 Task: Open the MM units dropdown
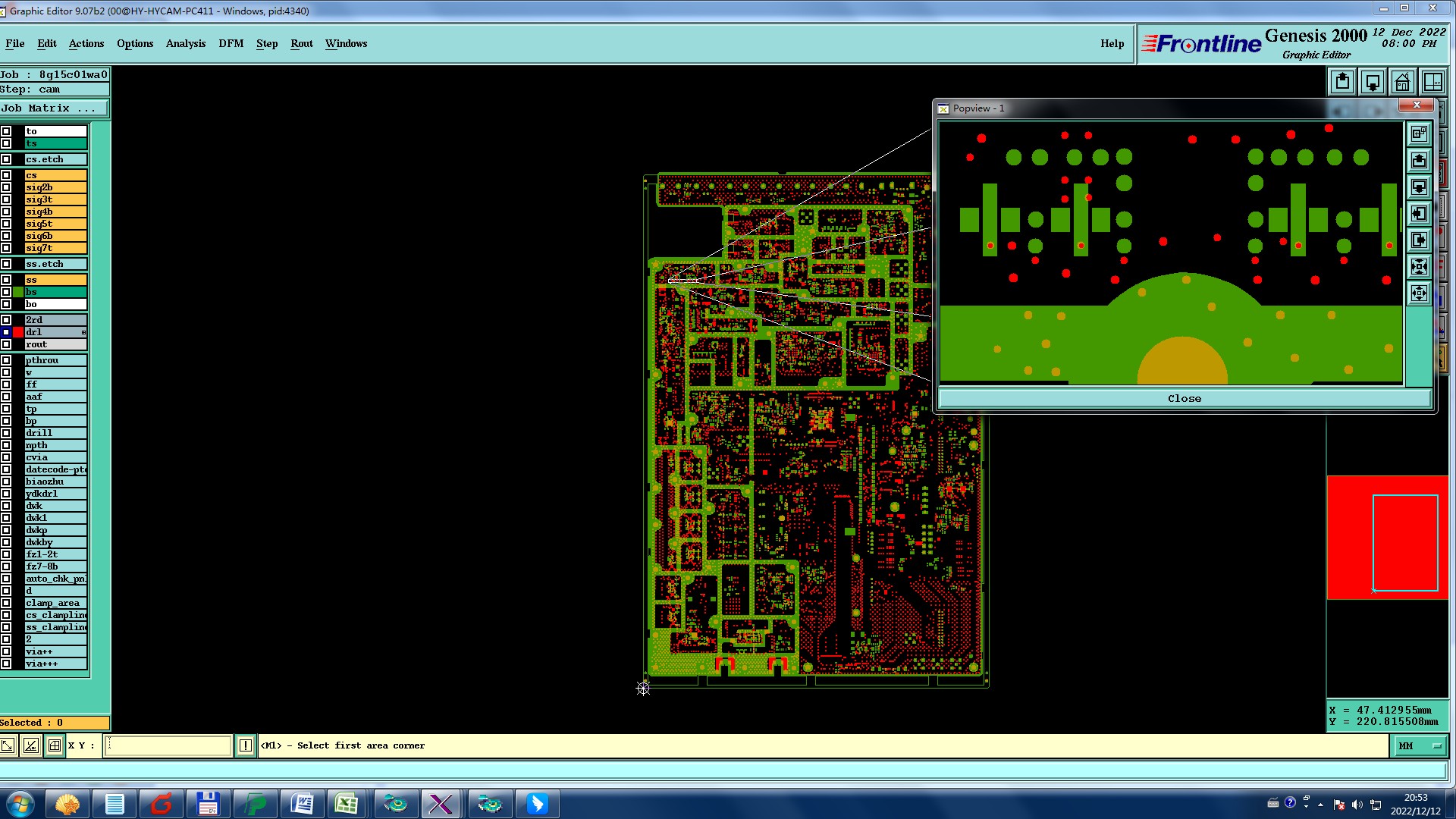pyautogui.click(x=1420, y=745)
